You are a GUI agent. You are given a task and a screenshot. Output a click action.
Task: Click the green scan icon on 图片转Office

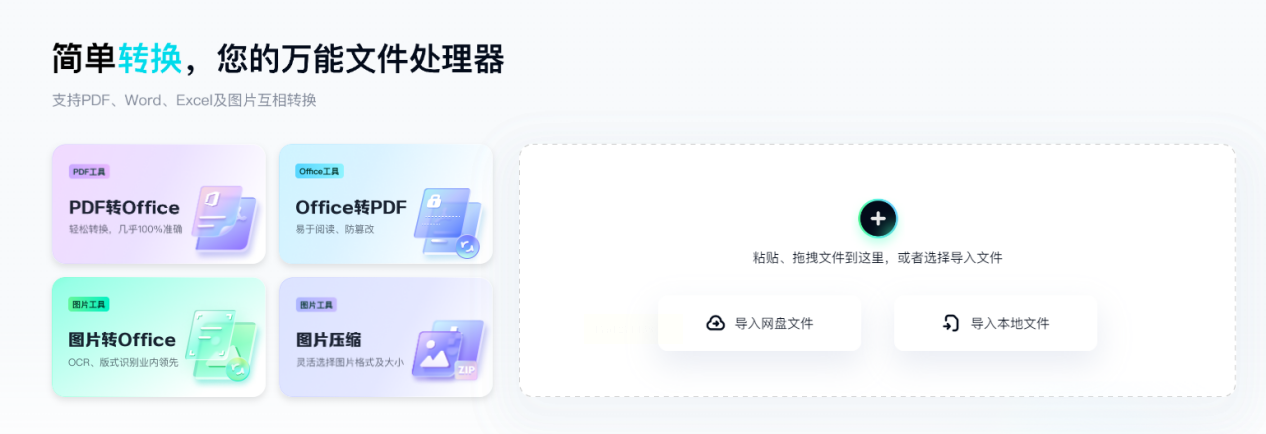pos(221,346)
